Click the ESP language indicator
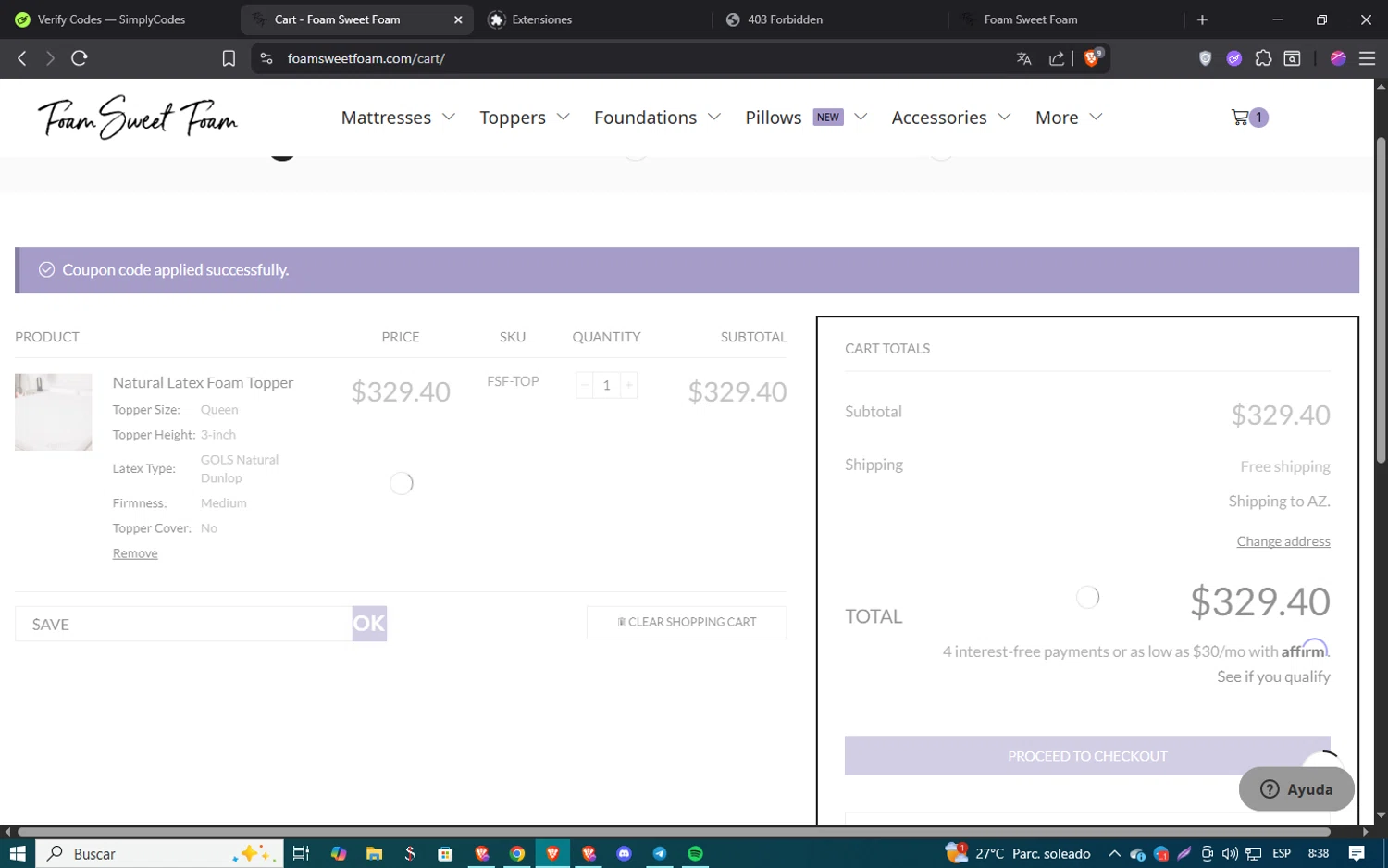1388x868 pixels. pos(1282,853)
